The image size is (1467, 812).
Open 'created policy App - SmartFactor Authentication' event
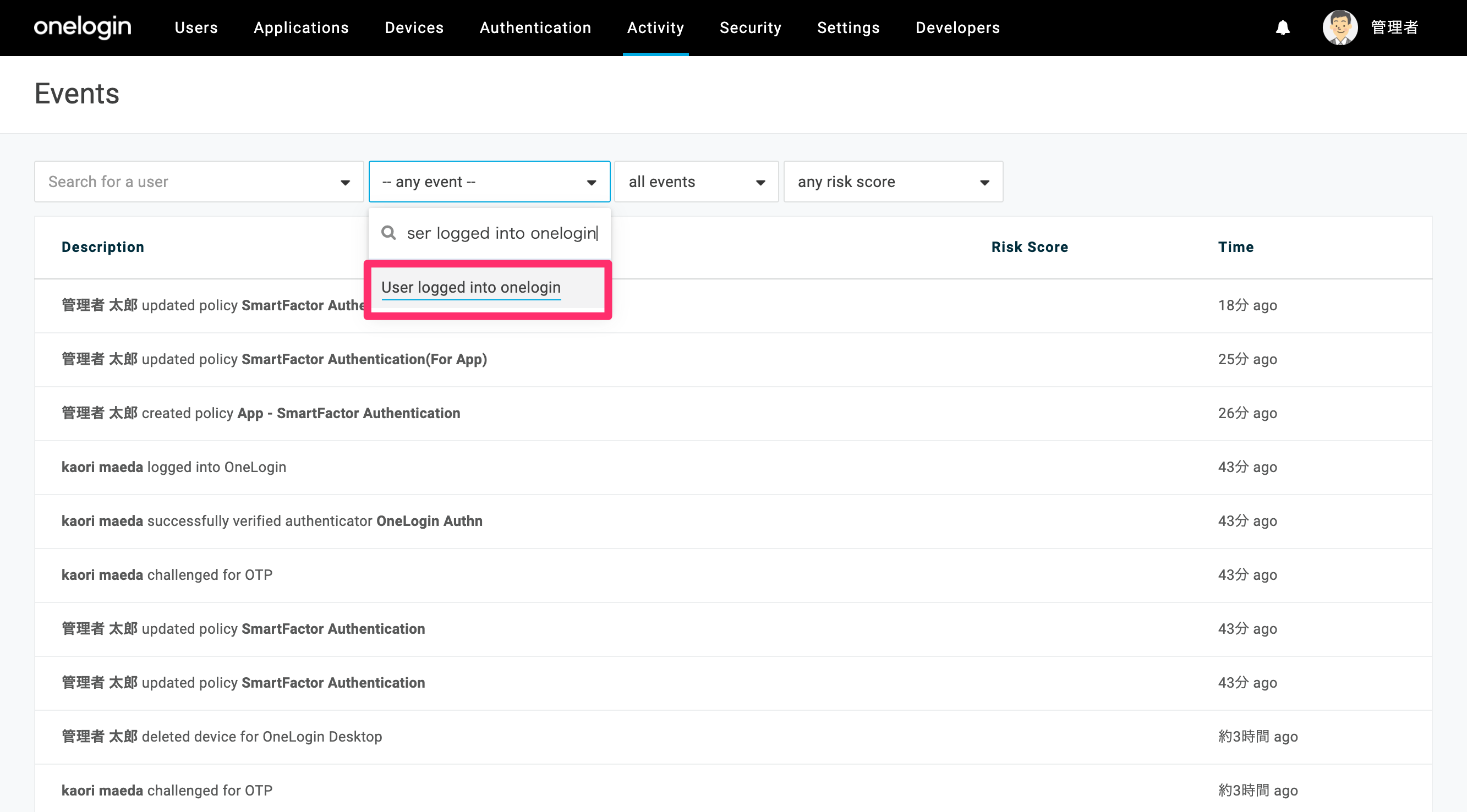coord(733,413)
